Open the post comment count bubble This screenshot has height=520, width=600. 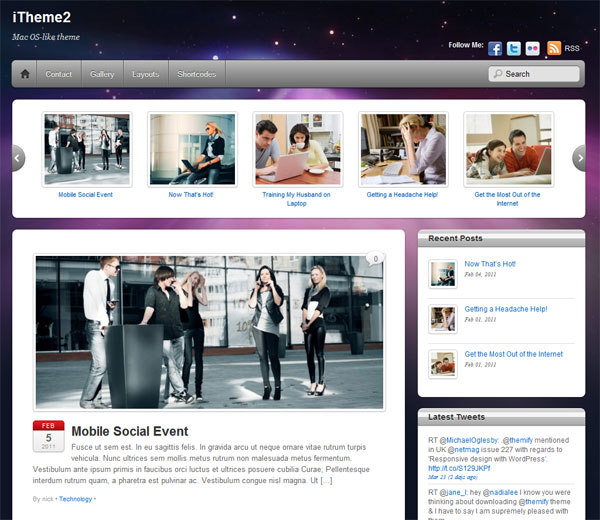[375, 259]
